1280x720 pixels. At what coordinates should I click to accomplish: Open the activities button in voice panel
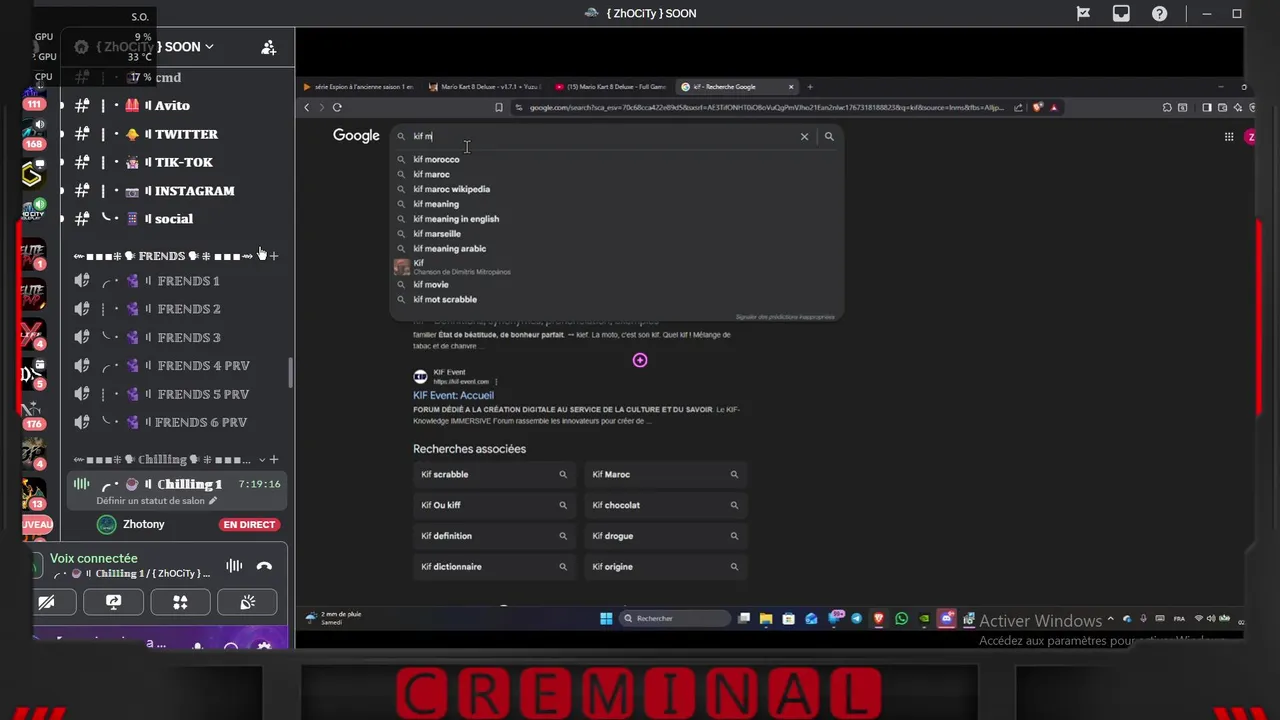[180, 602]
